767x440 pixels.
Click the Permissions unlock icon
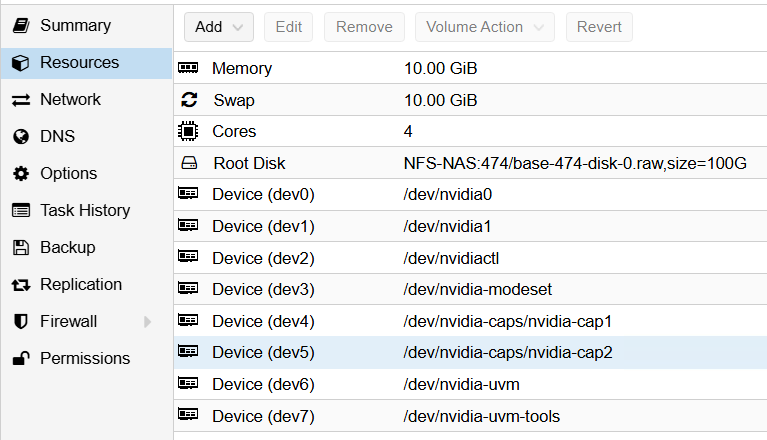coord(20,358)
